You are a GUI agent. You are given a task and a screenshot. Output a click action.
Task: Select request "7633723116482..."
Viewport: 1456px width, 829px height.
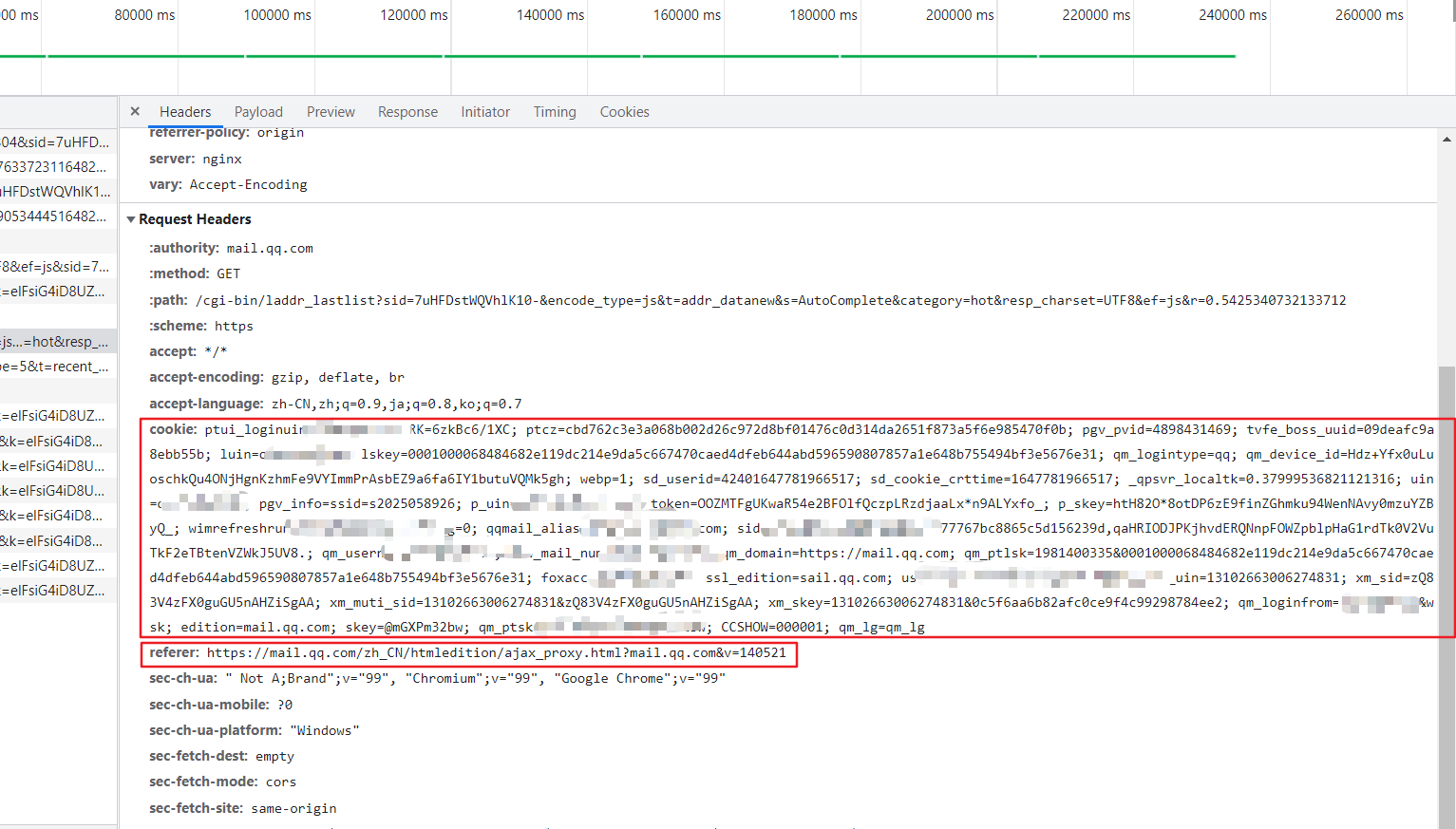[x=58, y=167]
